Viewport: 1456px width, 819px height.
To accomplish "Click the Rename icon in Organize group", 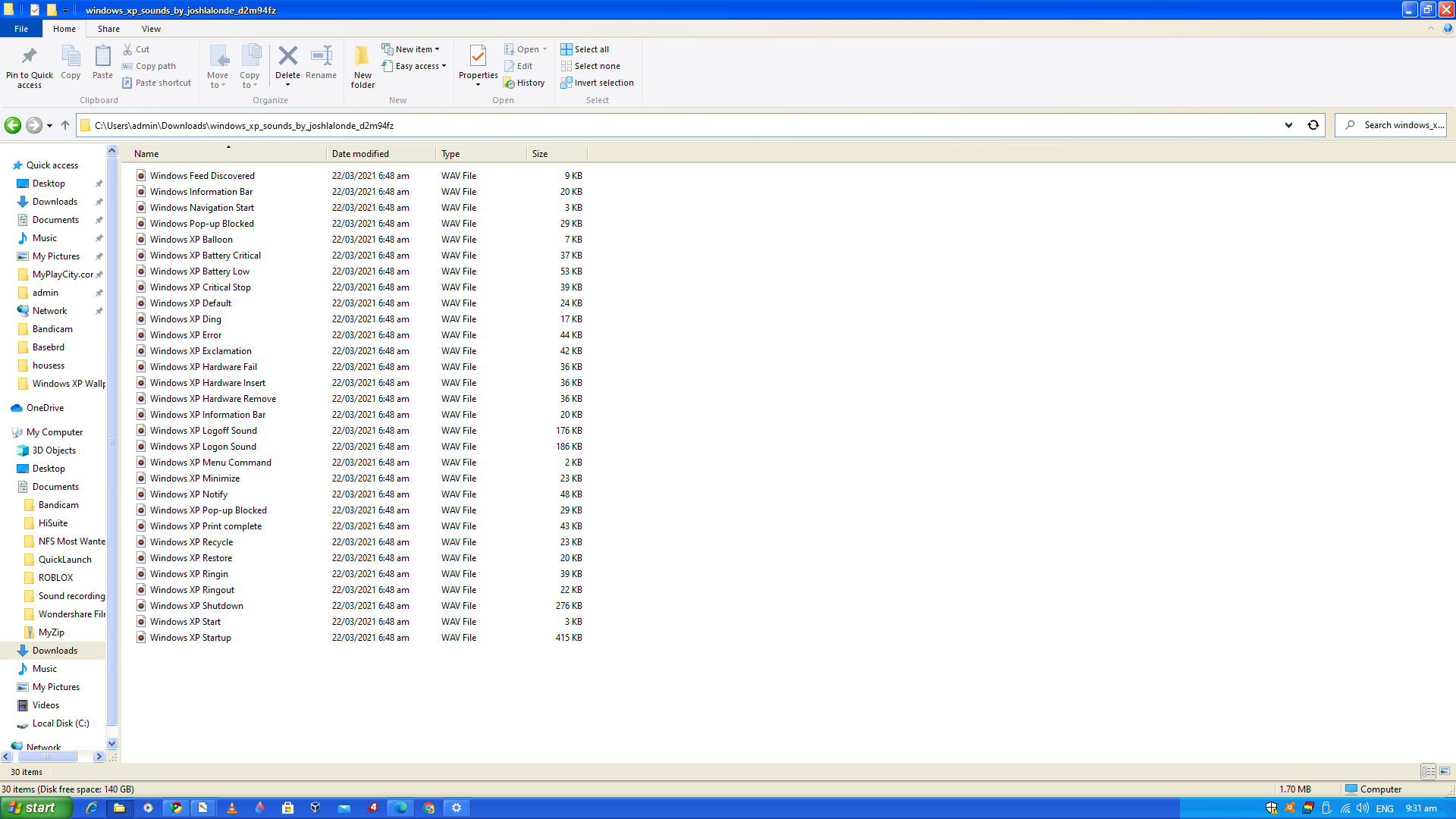I will (322, 55).
